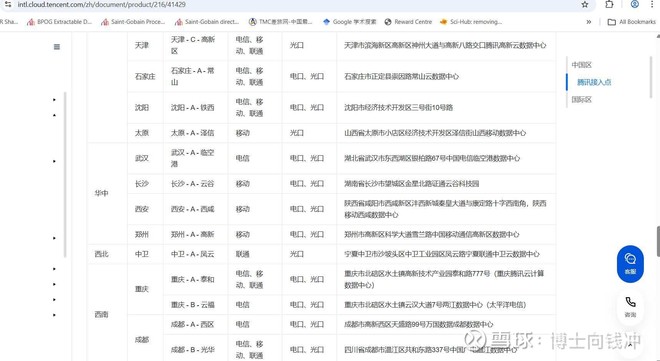Click the 成都 city cell spanning two rows
Viewport: 660px width, 361px height.
pos(145,339)
